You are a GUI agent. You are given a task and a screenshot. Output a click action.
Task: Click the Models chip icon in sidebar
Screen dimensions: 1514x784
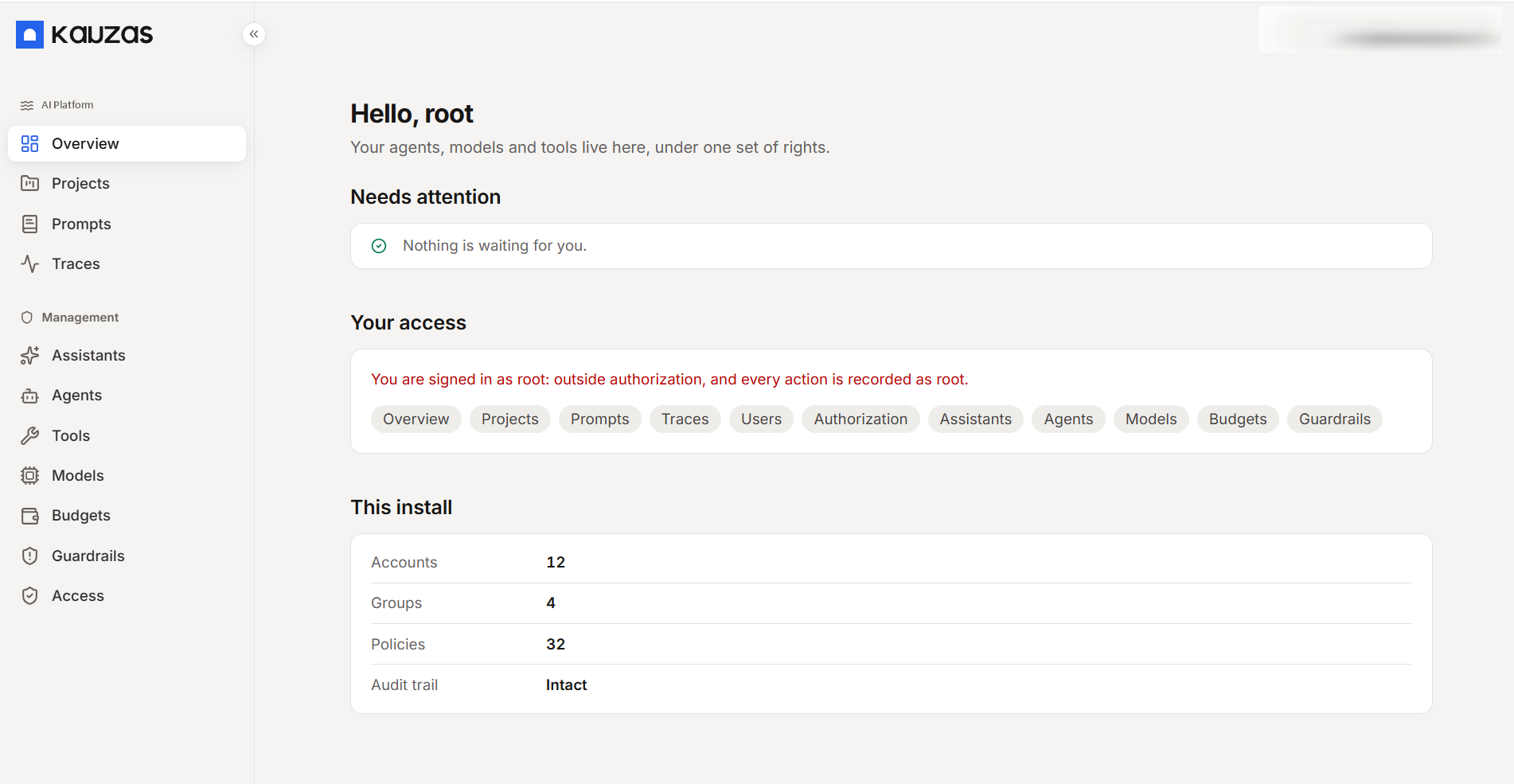coord(29,475)
